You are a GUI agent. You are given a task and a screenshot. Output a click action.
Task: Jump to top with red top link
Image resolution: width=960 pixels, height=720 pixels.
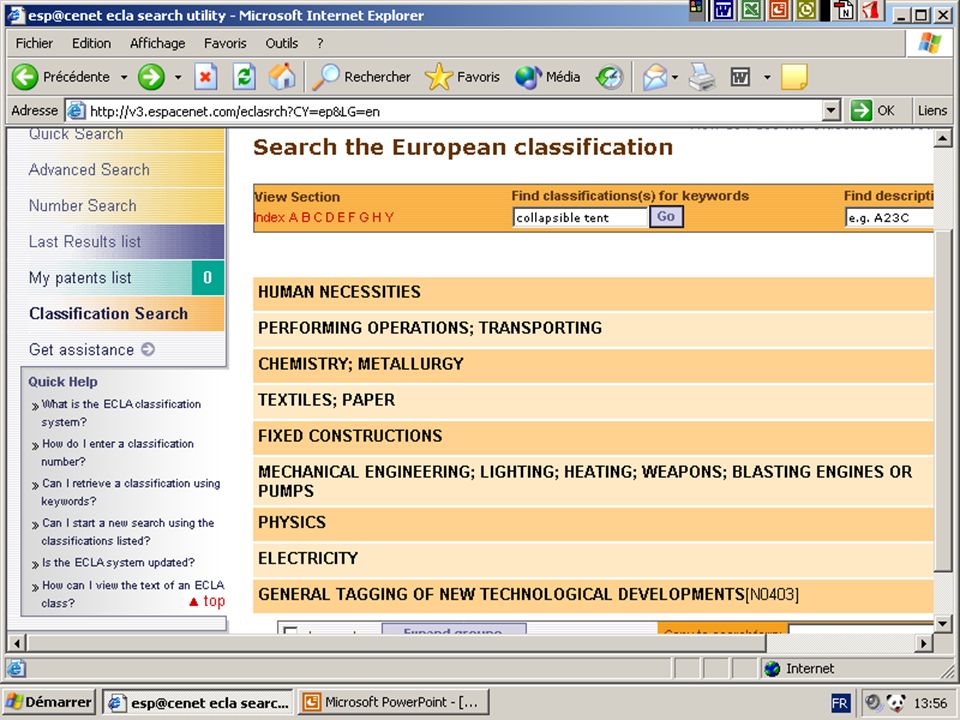coord(207,601)
